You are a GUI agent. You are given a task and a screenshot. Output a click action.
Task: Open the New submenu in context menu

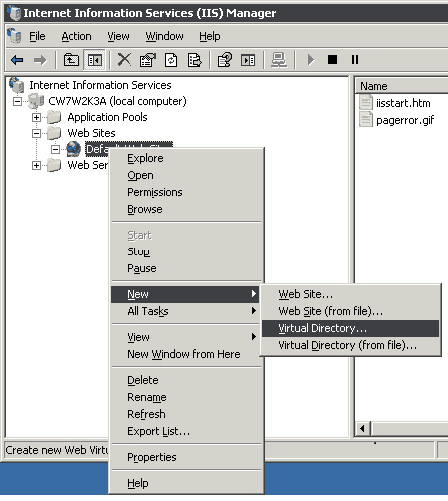[185, 294]
